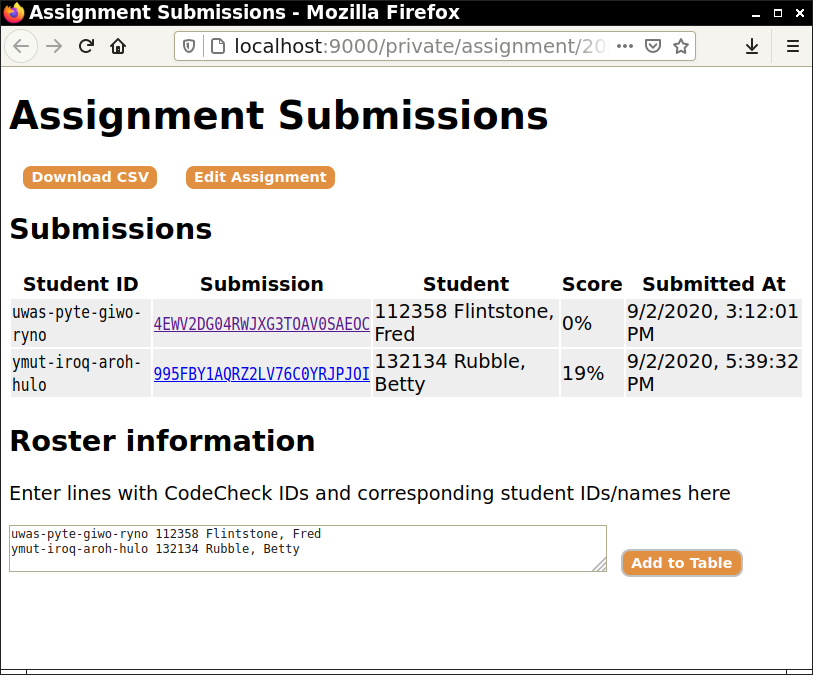
Task: Open Betty Rubble's submission link
Action: point(261,374)
